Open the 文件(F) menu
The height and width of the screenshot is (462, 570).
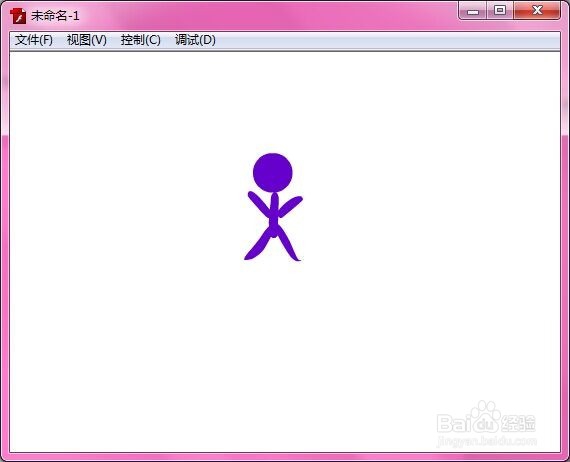[34, 40]
